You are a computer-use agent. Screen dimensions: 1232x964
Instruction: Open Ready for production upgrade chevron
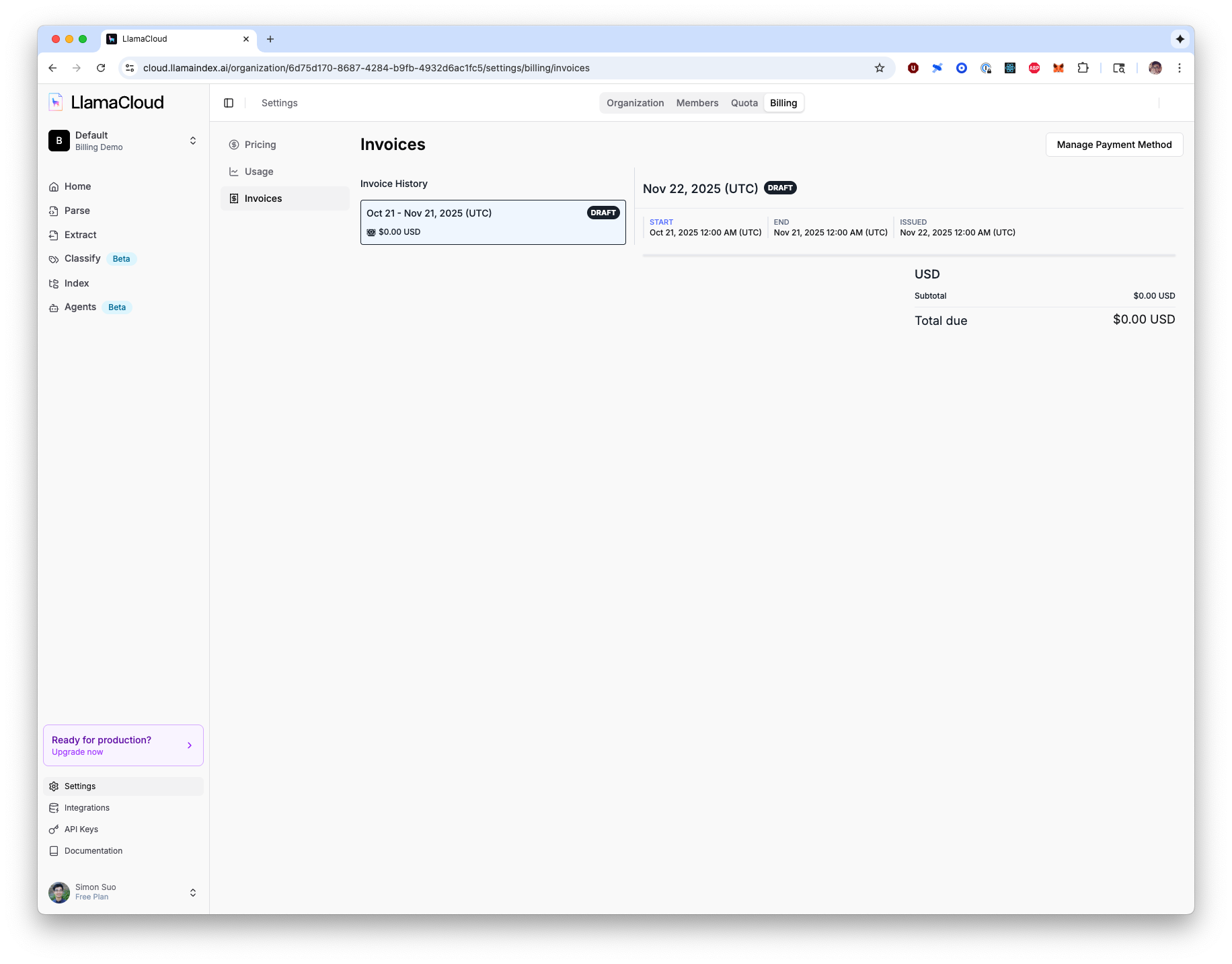[x=190, y=745]
